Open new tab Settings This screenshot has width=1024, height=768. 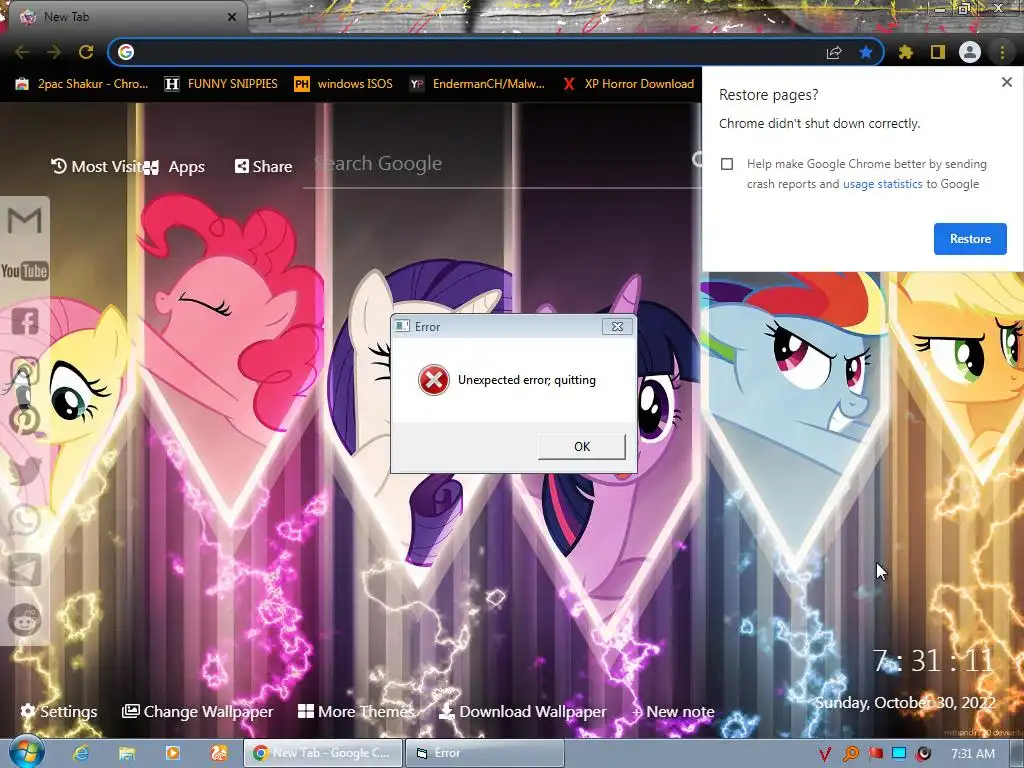point(59,711)
